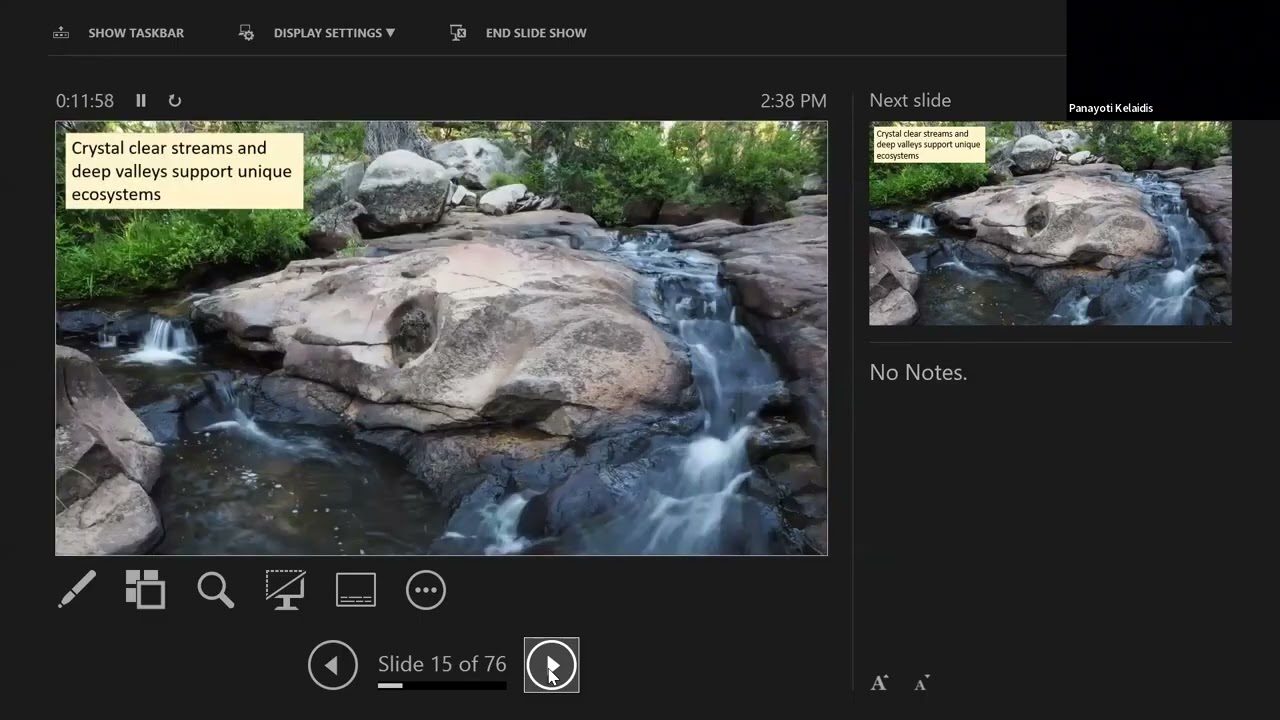Decrease the notes text size

922,684
